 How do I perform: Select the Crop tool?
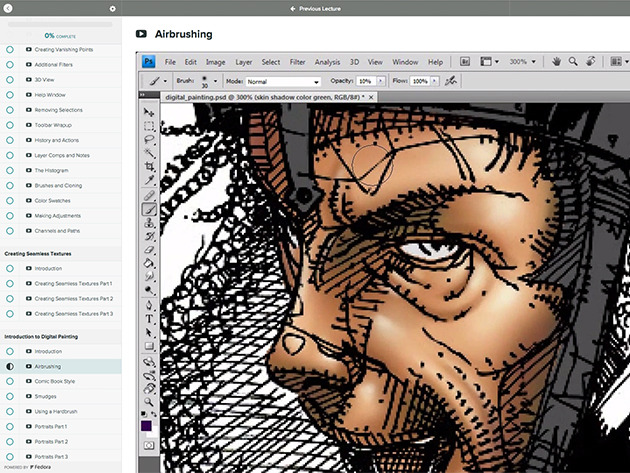tap(149, 166)
